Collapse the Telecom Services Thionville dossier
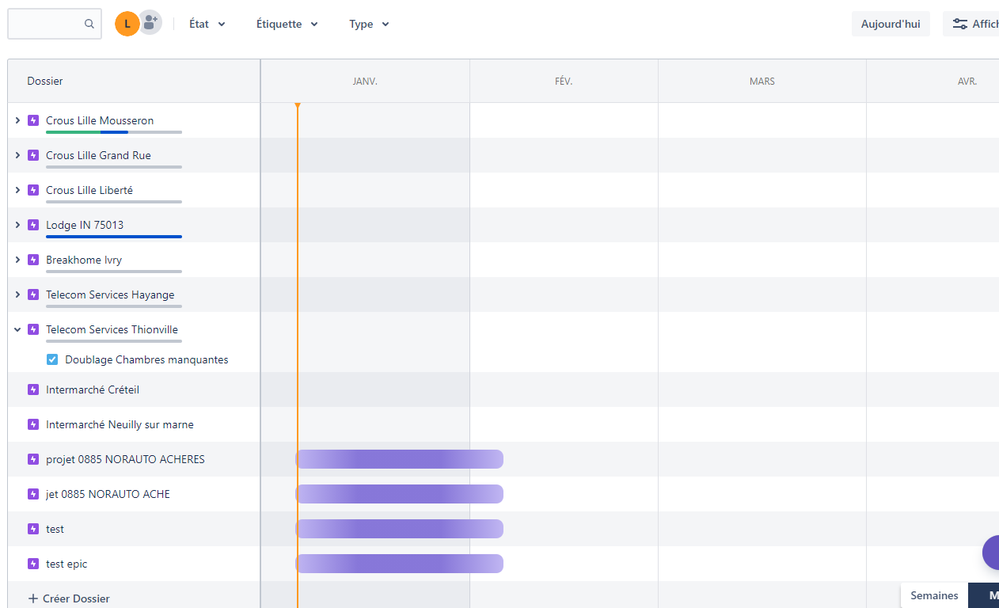Image resolution: width=999 pixels, height=608 pixels. click(x=17, y=329)
